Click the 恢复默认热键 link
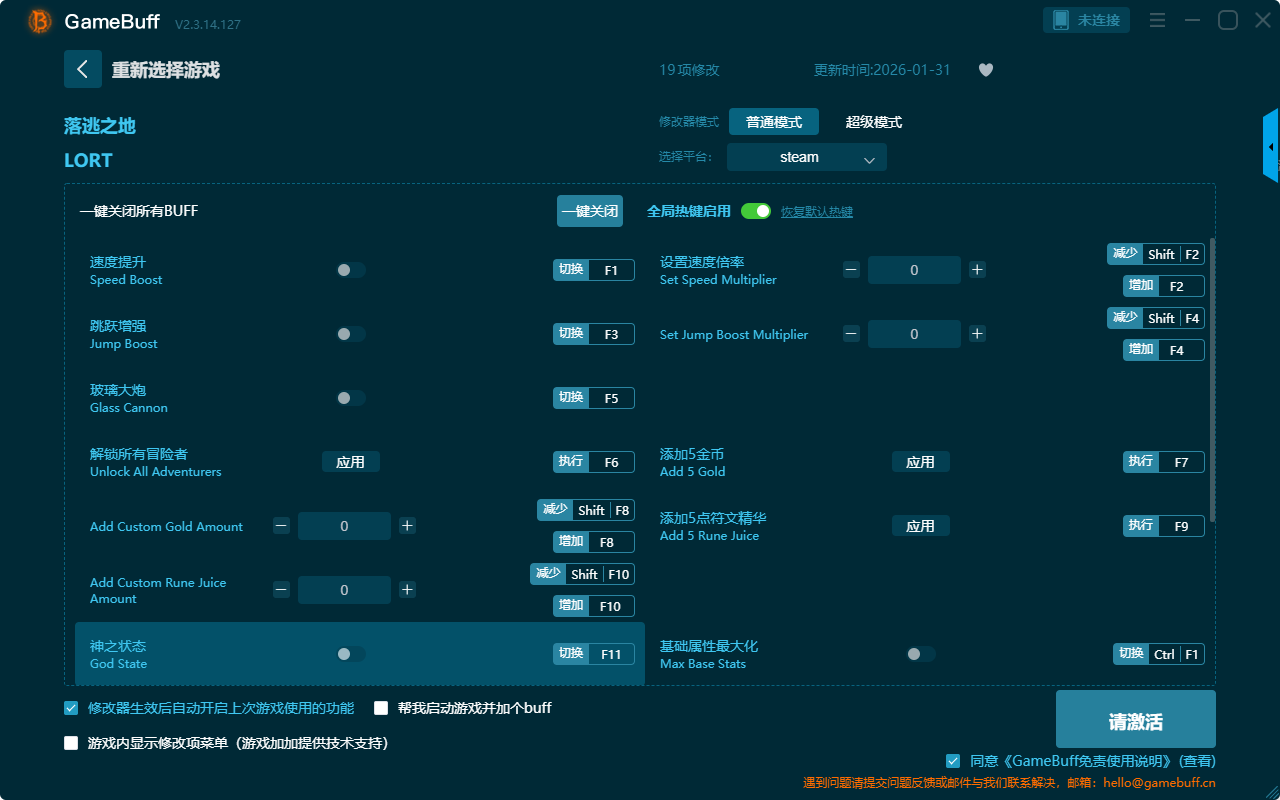The width and height of the screenshot is (1280, 800). (816, 212)
